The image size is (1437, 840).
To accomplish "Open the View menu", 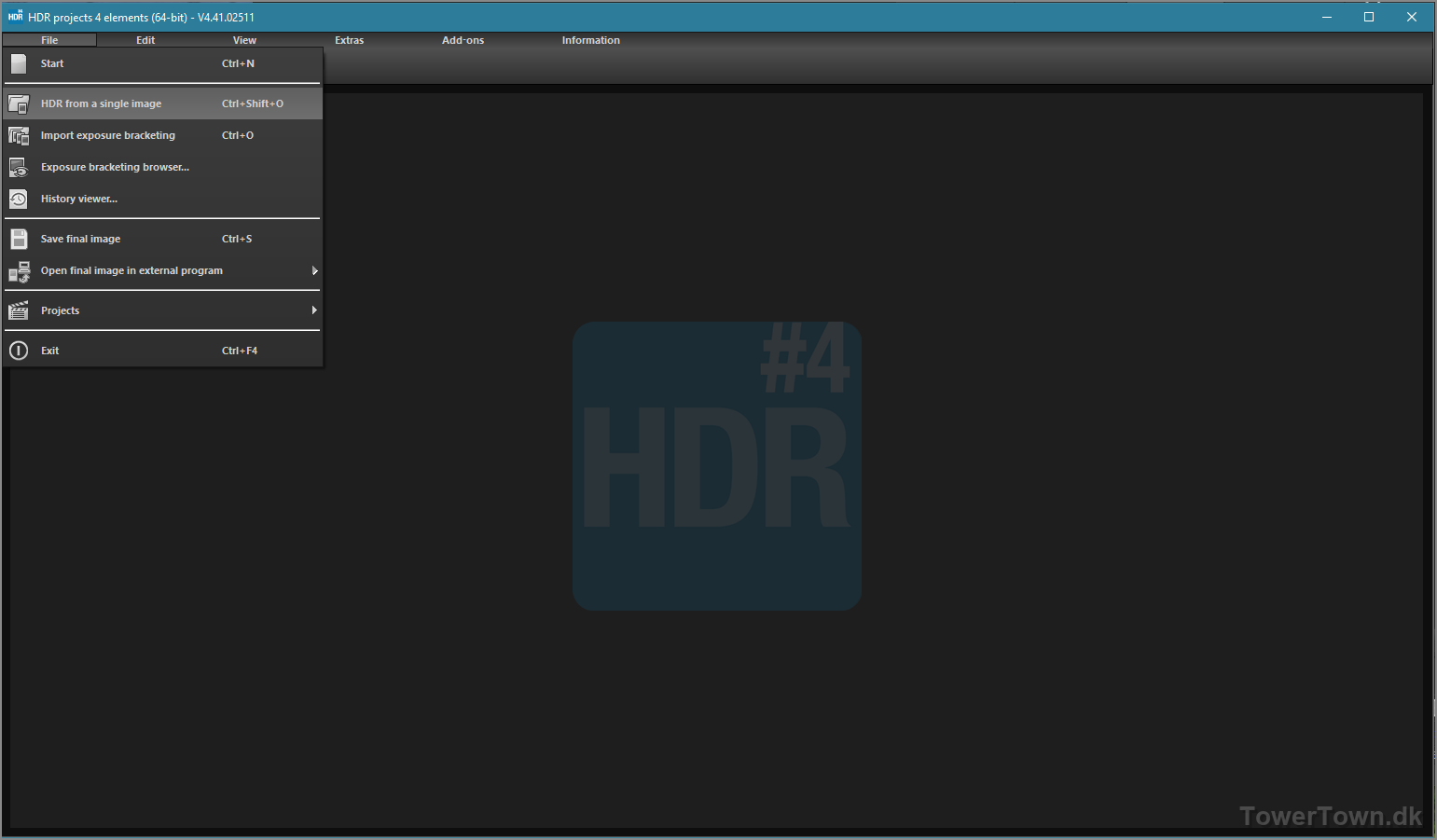I will coord(244,40).
